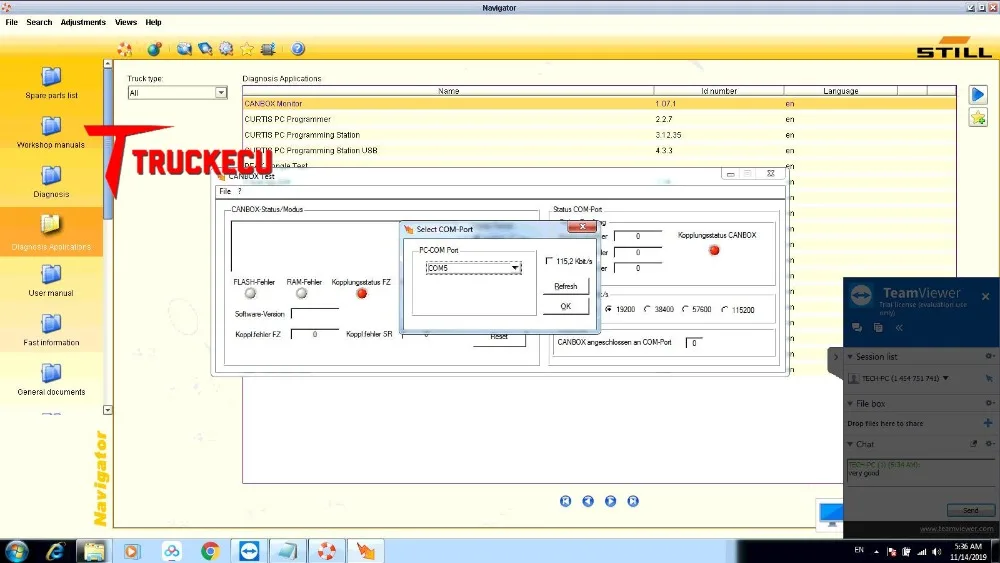Screen dimensions: 1000x563
Task: Sort by the Id number column header
Action: [x=719, y=91]
